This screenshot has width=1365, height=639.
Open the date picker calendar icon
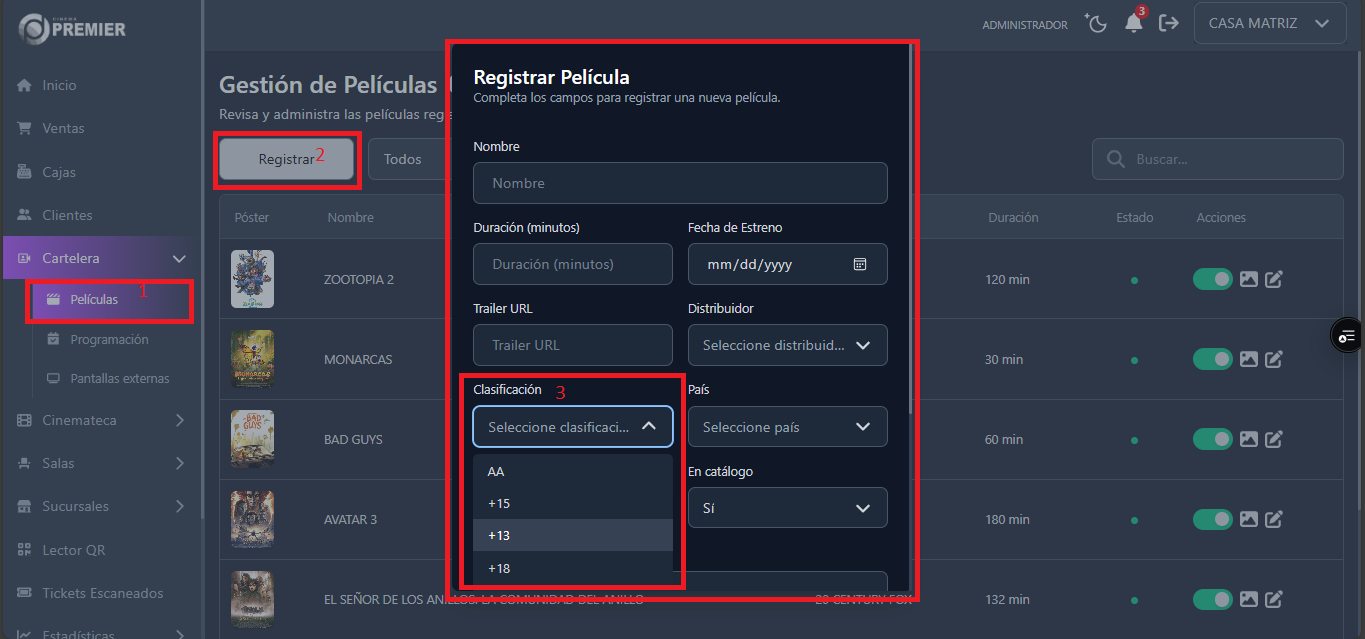(x=859, y=264)
